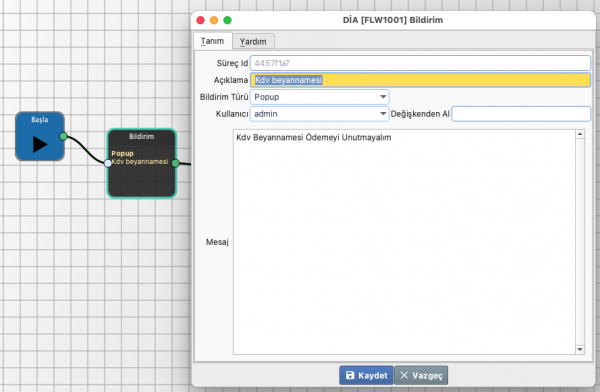The image size is (600, 392).
Task: Save with the Kaydet button
Action: tap(366, 375)
